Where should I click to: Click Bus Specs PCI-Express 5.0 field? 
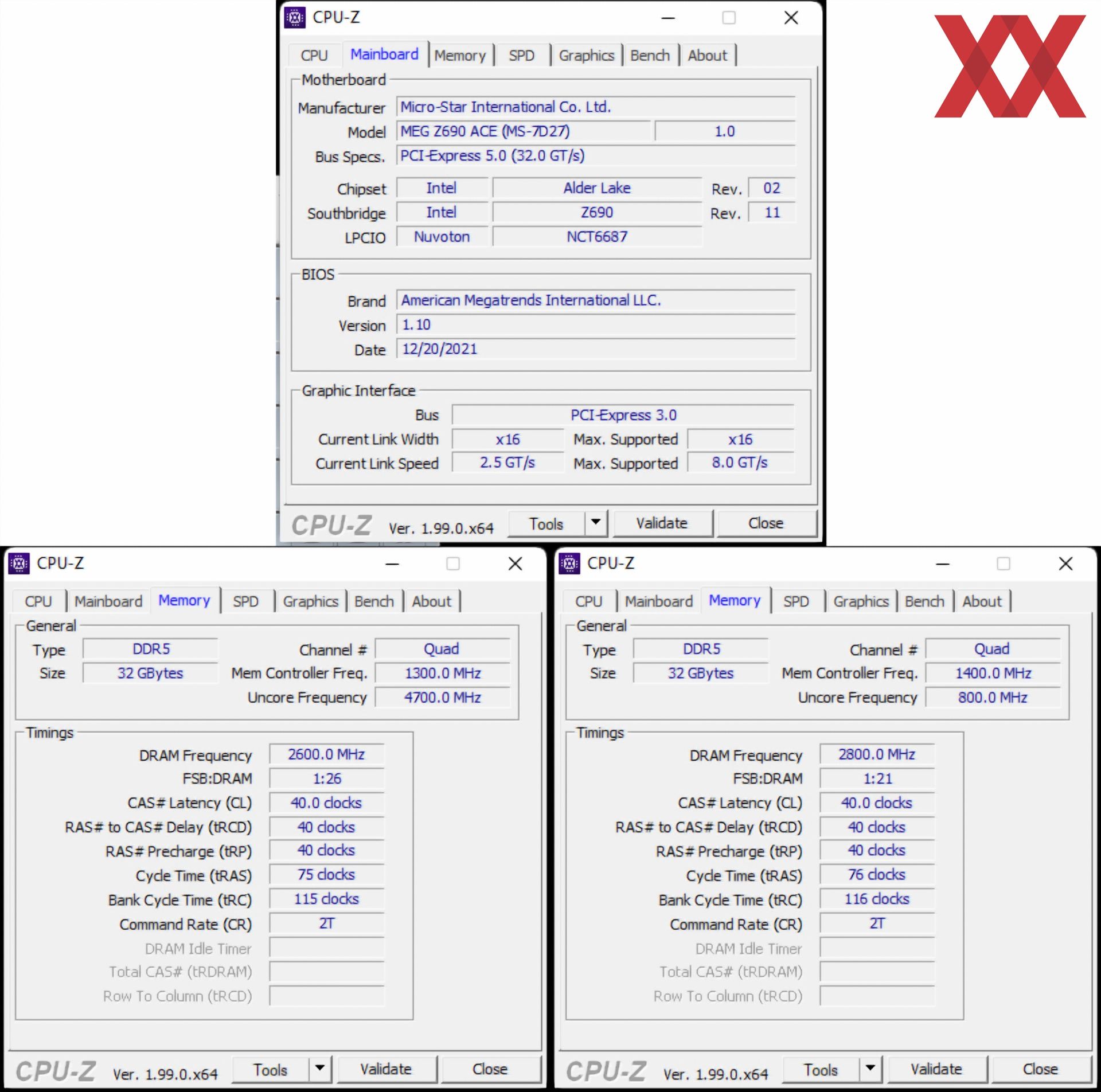(x=596, y=156)
